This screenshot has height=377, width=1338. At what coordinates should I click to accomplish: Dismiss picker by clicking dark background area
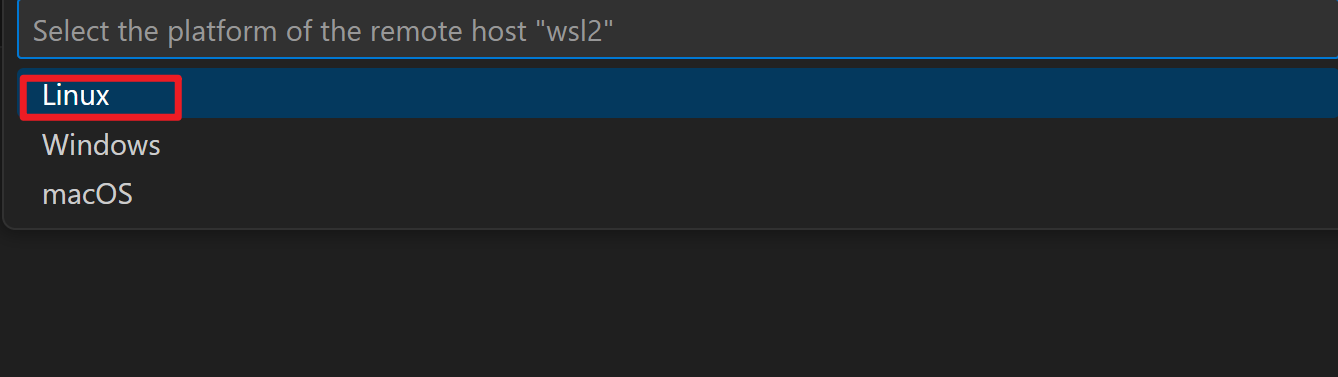pyautogui.click(x=669, y=305)
